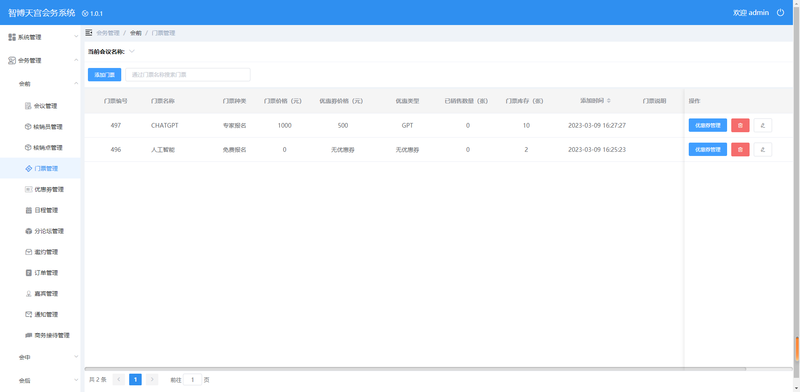The width and height of the screenshot is (800, 392).
Task: Click the 会务管理 breadcrumb link
Action: tap(108, 33)
